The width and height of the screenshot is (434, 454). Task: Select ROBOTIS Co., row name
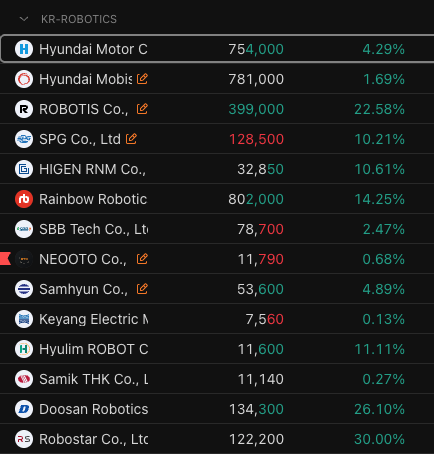pyautogui.click(x=84, y=109)
